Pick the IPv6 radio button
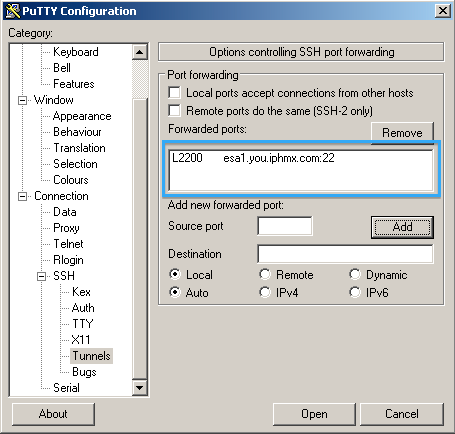Viewport: 455px width, 434px height. pos(355,292)
